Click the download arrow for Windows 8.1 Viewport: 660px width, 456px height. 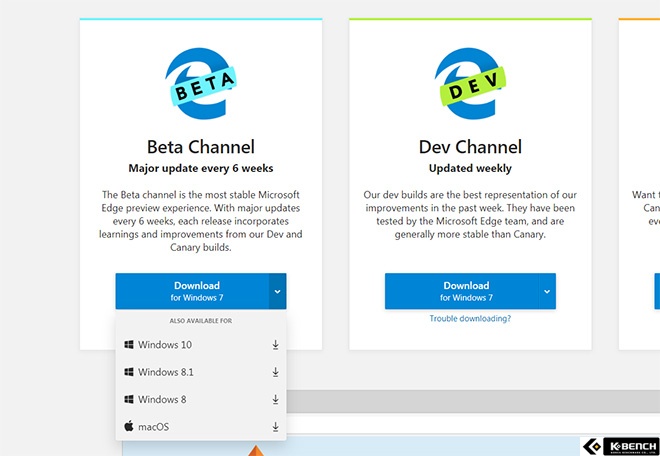point(275,372)
